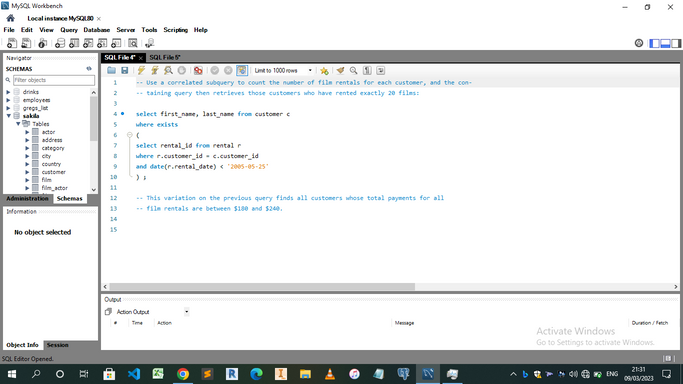683x384 pixels.
Task: Open the Server menu
Action: point(125,30)
